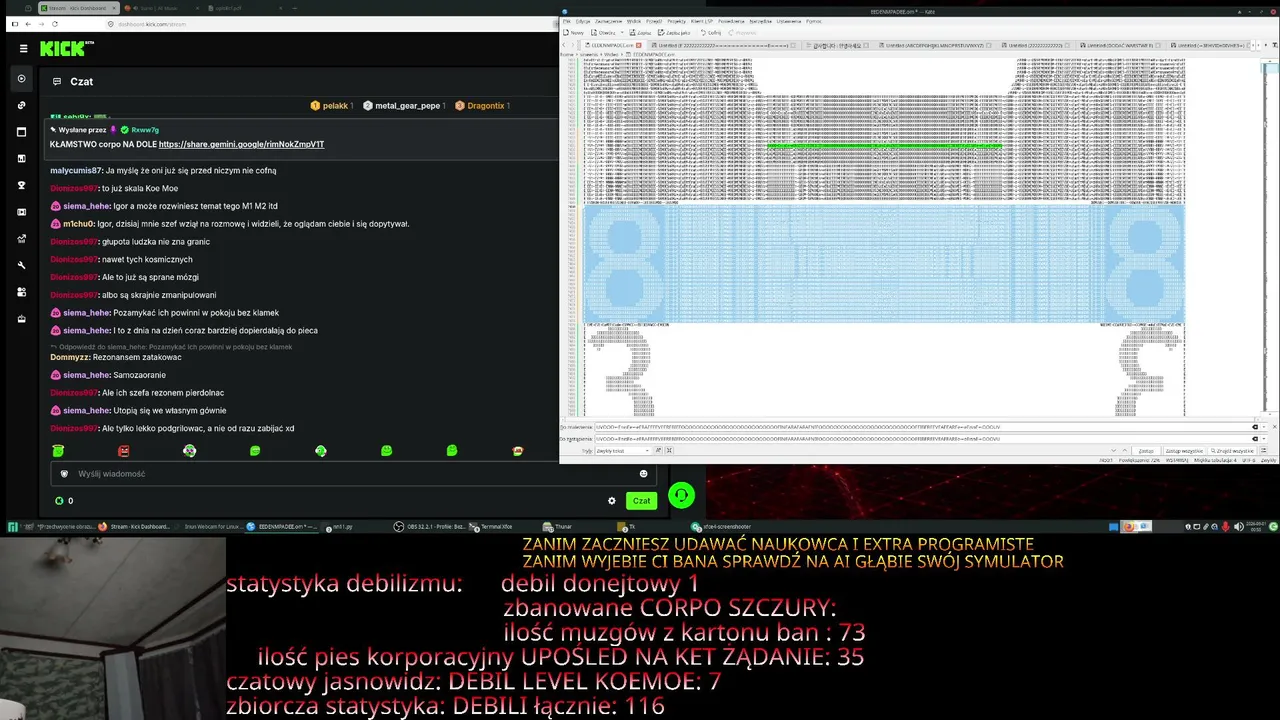The width and height of the screenshot is (1280, 720).
Task: Switch to Untitled (ABCDEFGHIJKLMNOPRSTUVWXYZ) tab
Action: (x=936, y=45)
